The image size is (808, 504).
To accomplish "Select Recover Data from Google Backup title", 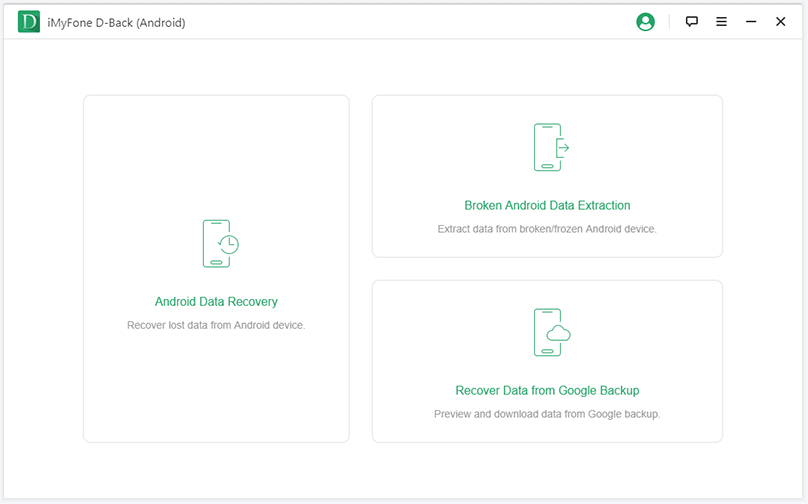I will [x=547, y=391].
